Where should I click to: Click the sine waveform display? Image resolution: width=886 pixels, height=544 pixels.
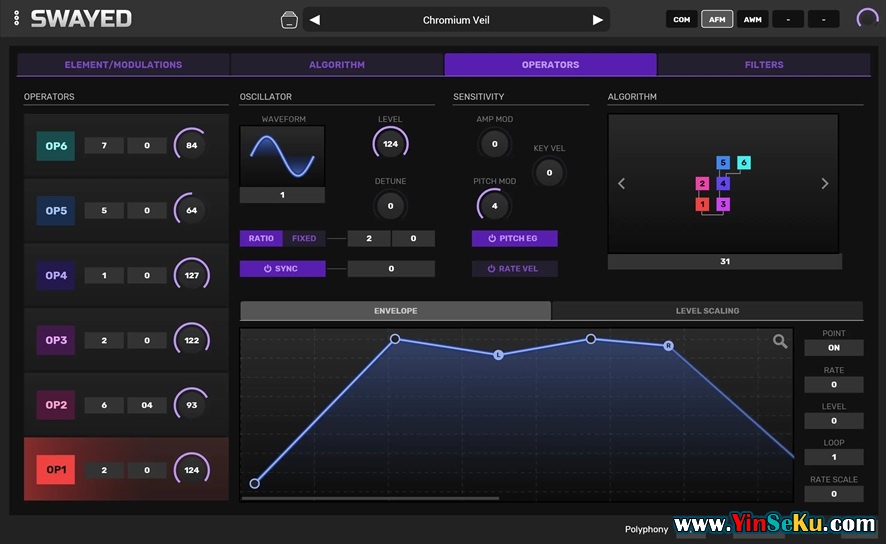(282, 155)
